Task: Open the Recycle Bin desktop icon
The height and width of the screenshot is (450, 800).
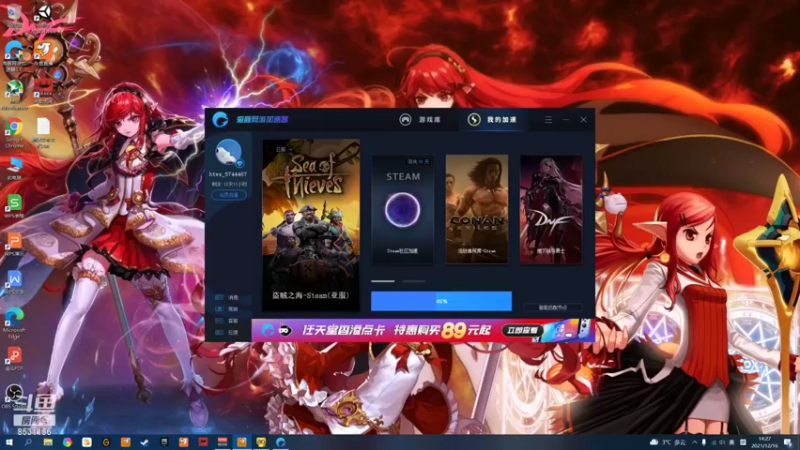Action: tap(14, 15)
